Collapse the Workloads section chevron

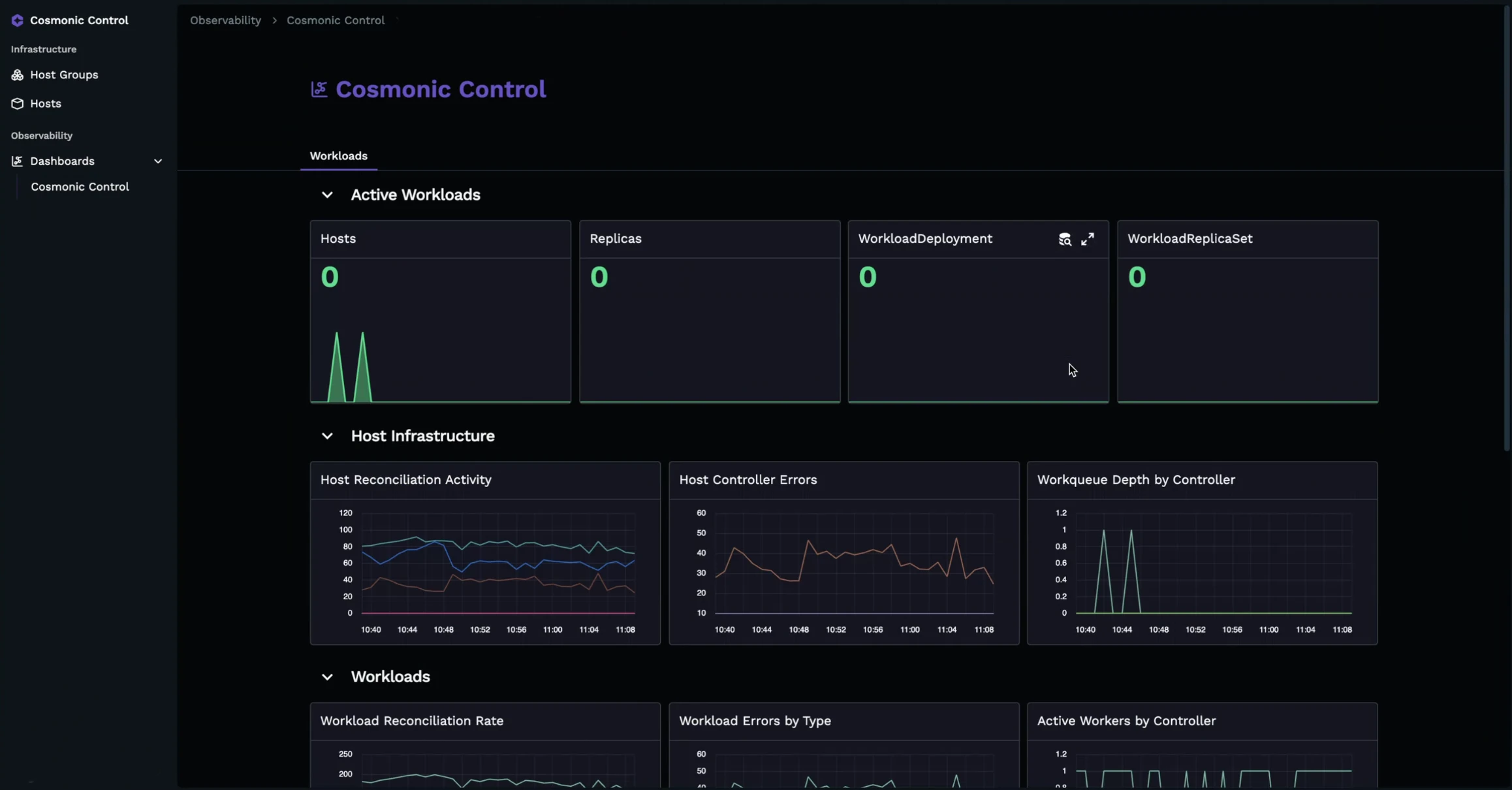(x=327, y=677)
